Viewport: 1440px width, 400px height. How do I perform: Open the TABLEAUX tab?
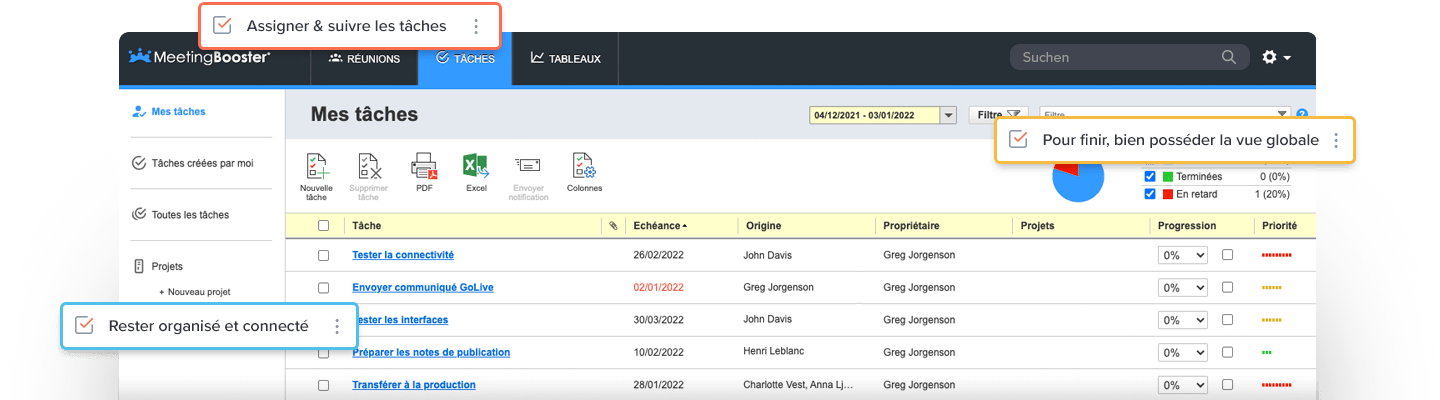[566, 59]
